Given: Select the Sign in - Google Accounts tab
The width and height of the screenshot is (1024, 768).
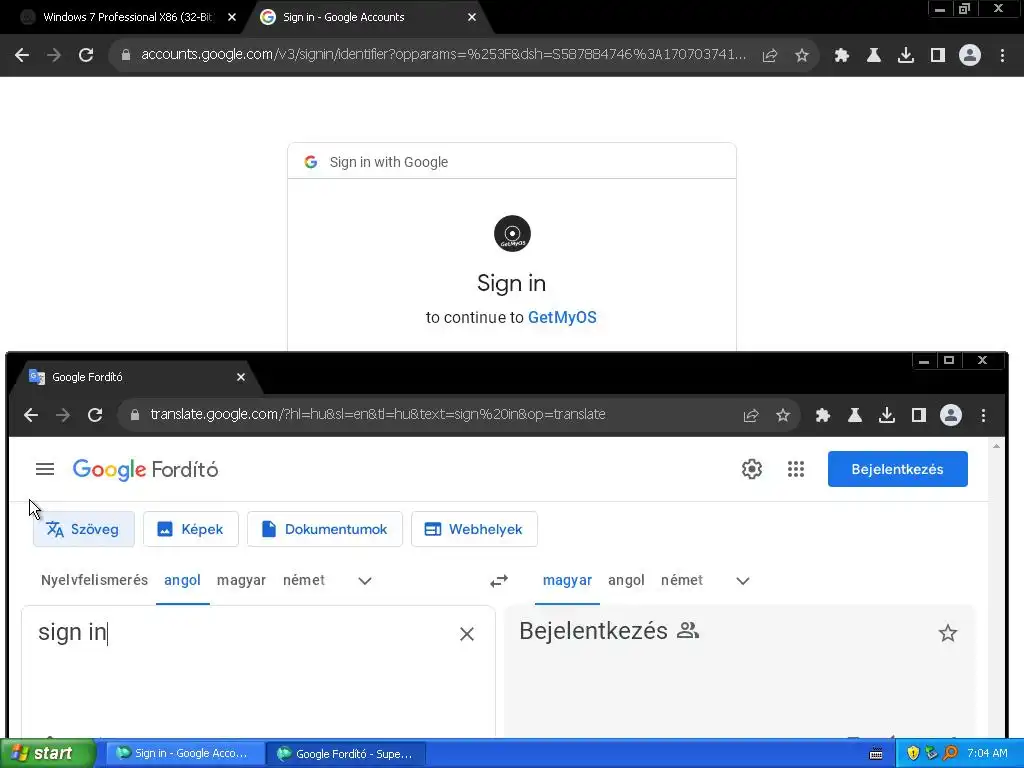Looking at the screenshot, I should tap(366, 17).
